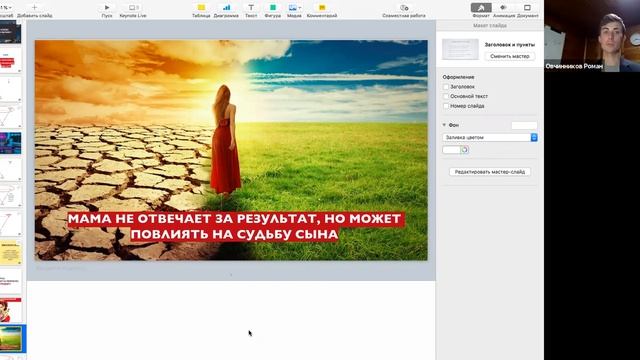Add a comment via the Комментарий icon
Image resolution: width=640 pixels, height=360 pixels.
click(x=322, y=7)
